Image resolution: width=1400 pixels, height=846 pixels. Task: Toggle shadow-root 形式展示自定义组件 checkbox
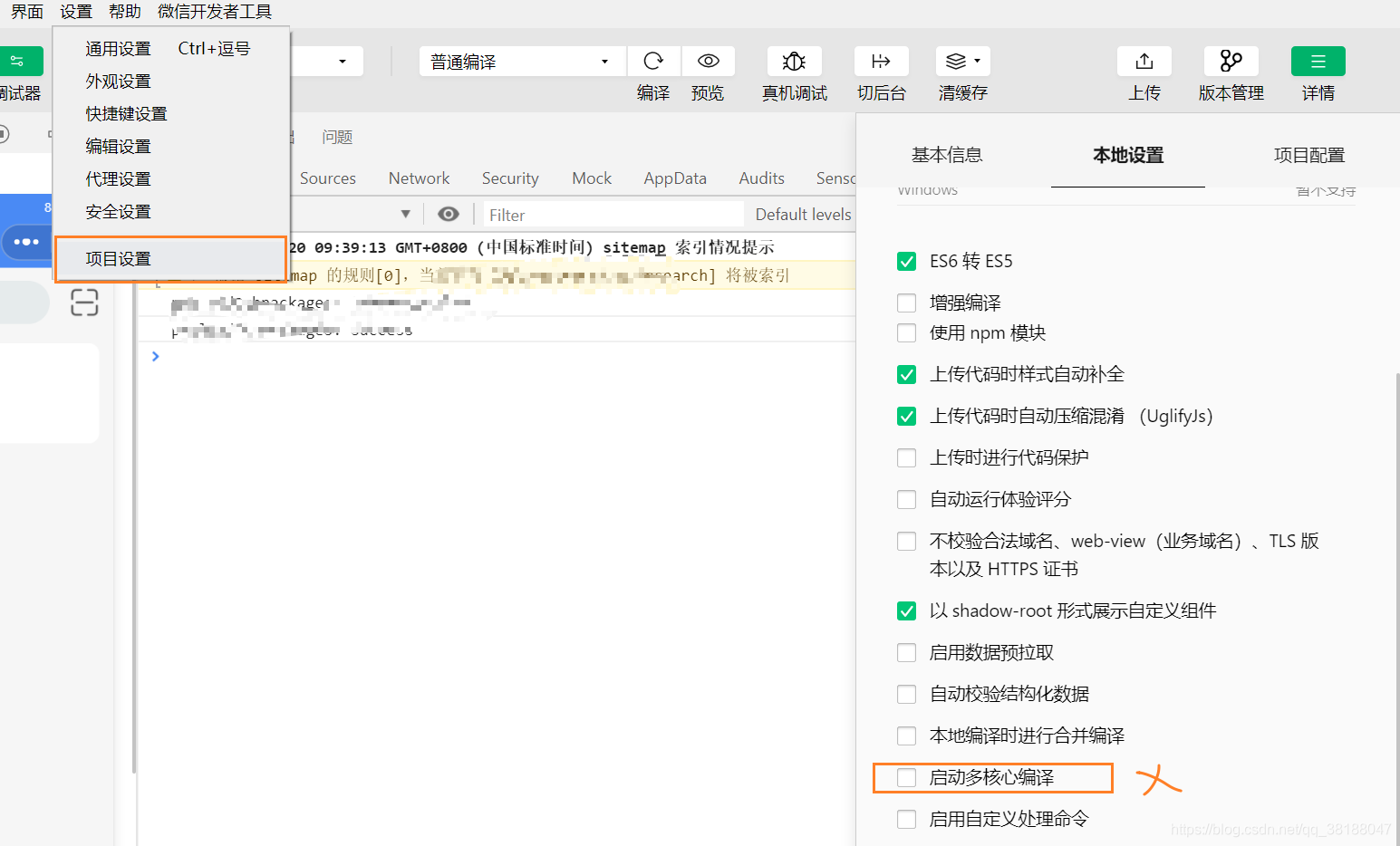tap(906, 610)
